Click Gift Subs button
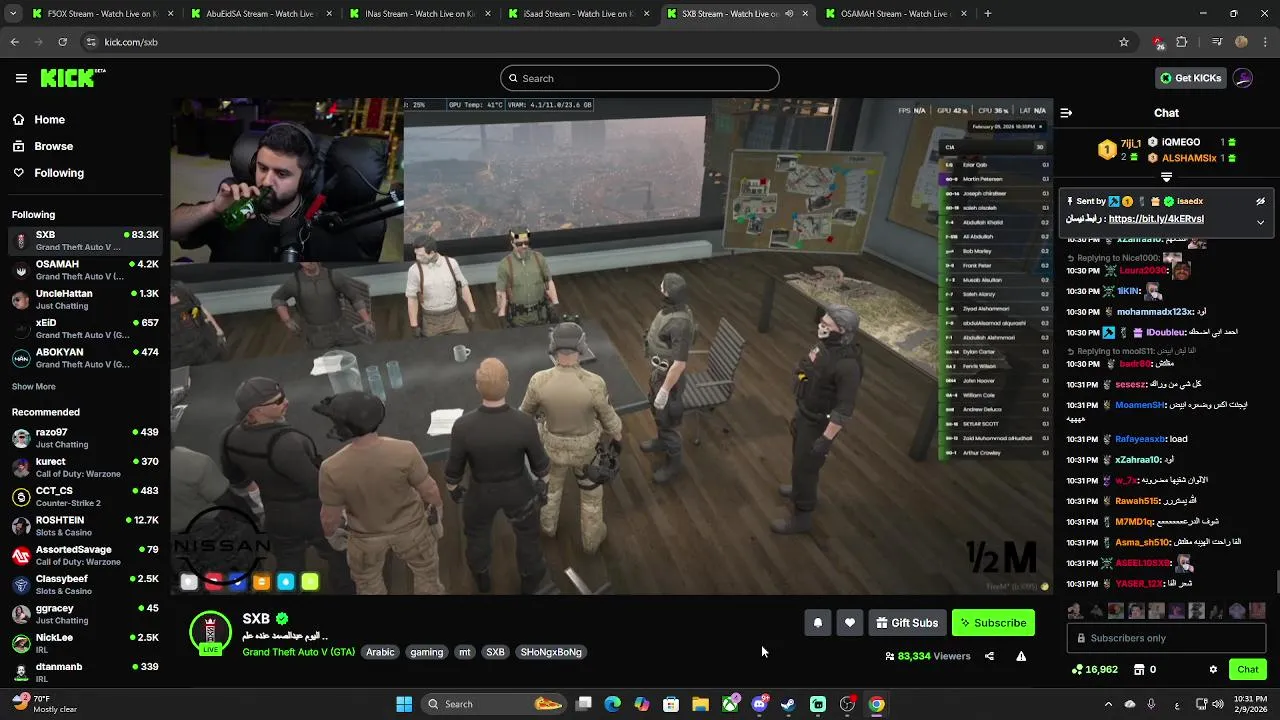 pyautogui.click(x=907, y=623)
